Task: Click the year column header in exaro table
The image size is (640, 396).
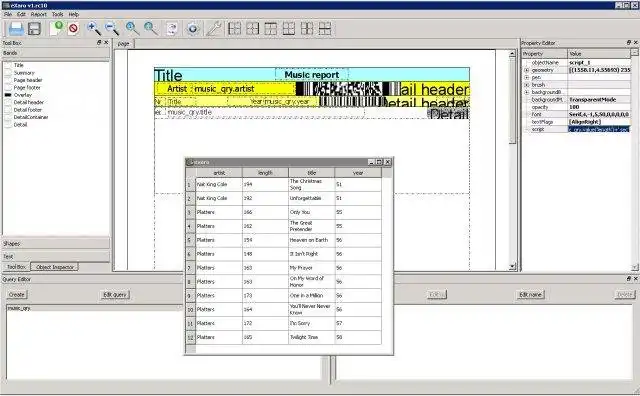Action: [x=358, y=173]
